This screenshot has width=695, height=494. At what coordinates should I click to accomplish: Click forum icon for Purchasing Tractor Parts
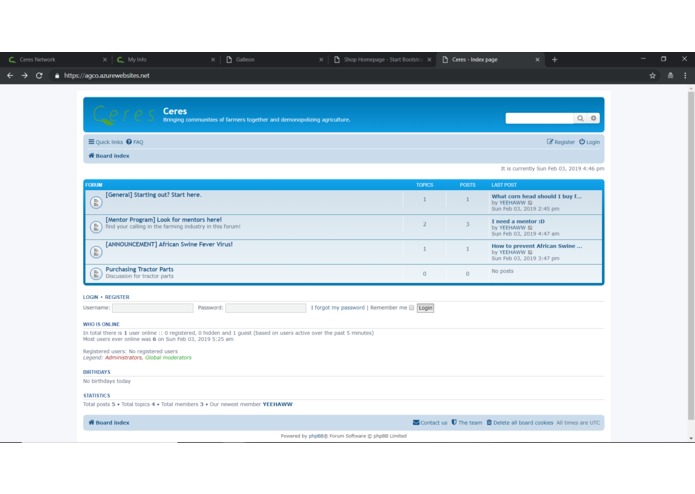96,274
